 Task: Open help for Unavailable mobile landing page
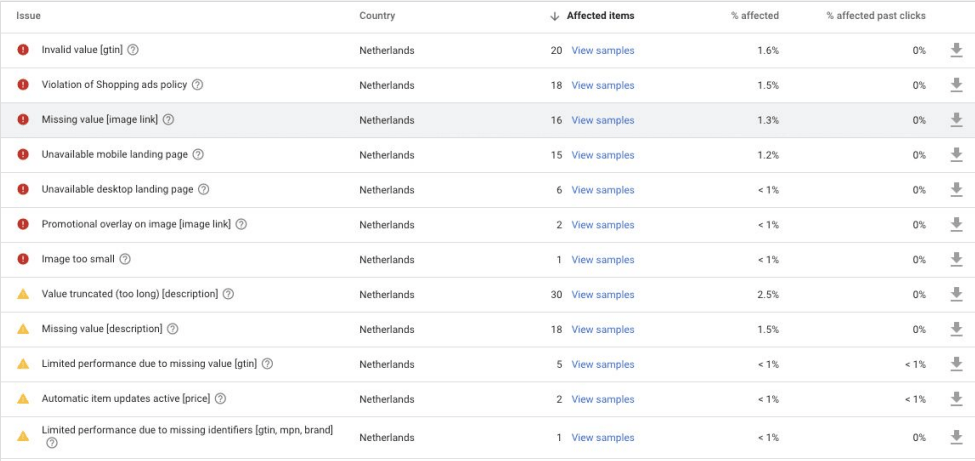(198, 154)
